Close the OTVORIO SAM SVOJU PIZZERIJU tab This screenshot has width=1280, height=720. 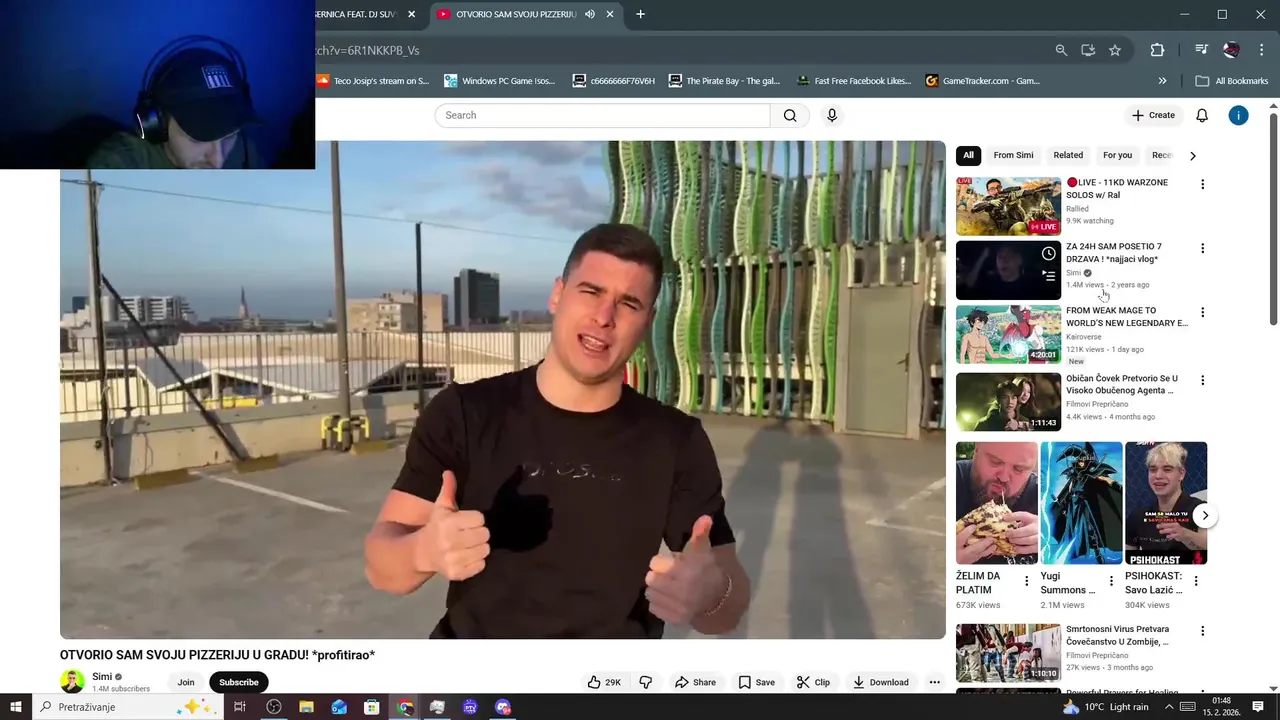click(x=610, y=14)
